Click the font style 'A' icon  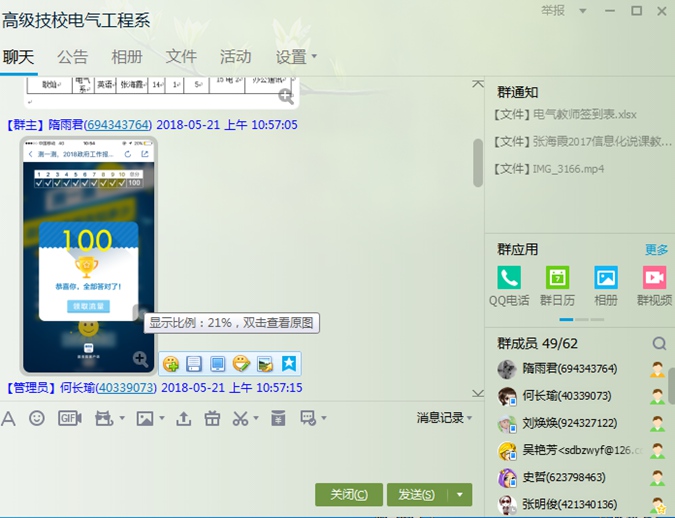(x=9, y=418)
